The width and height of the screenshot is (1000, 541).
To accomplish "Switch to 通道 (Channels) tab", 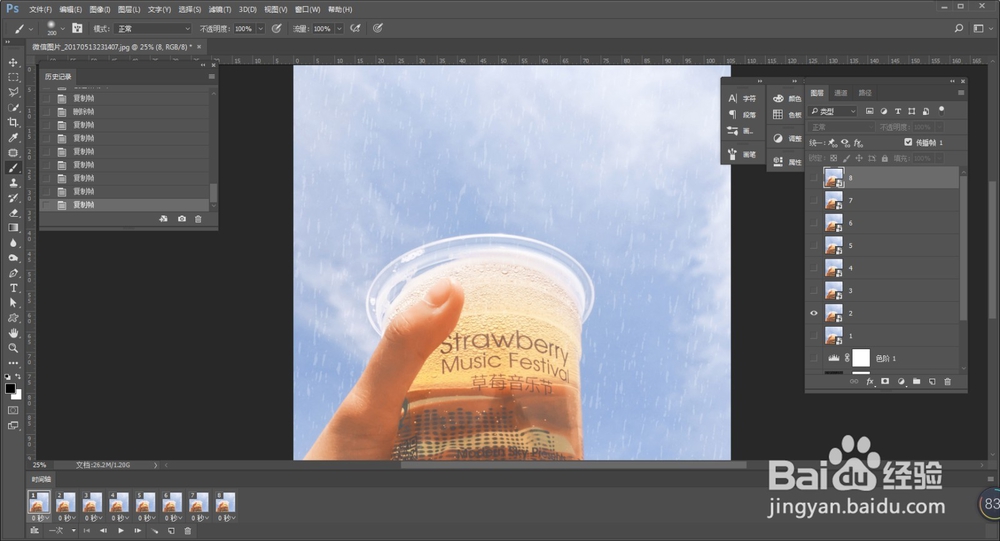I will tap(841, 93).
